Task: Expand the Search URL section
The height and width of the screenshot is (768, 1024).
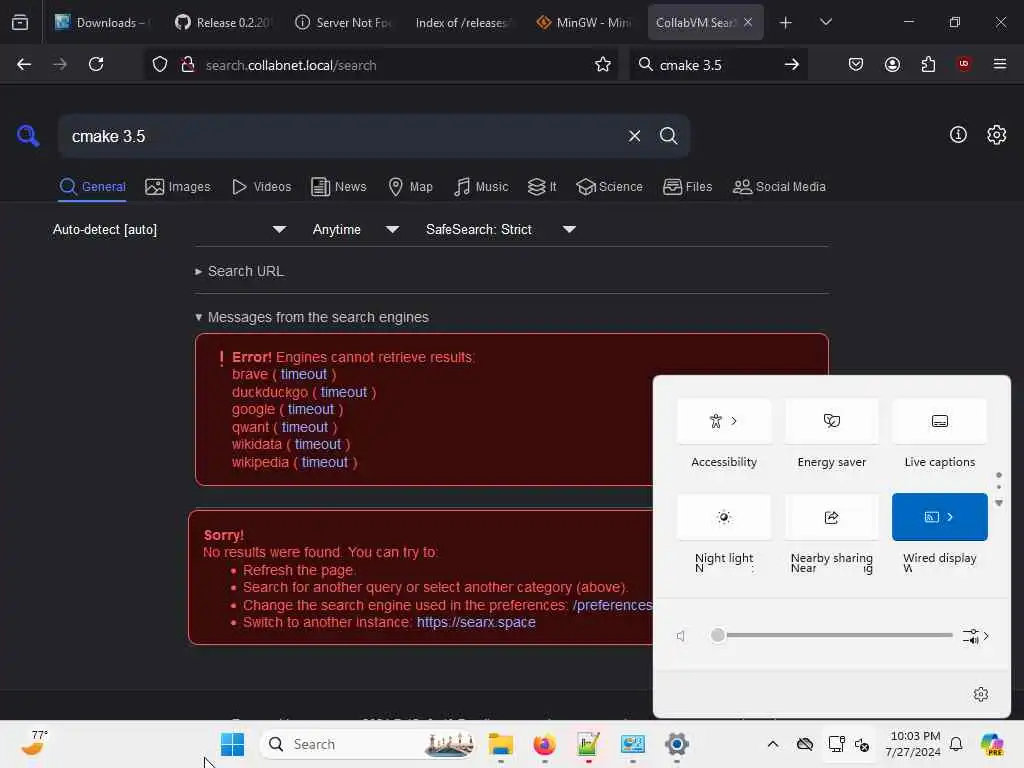Action: [240, 271]
